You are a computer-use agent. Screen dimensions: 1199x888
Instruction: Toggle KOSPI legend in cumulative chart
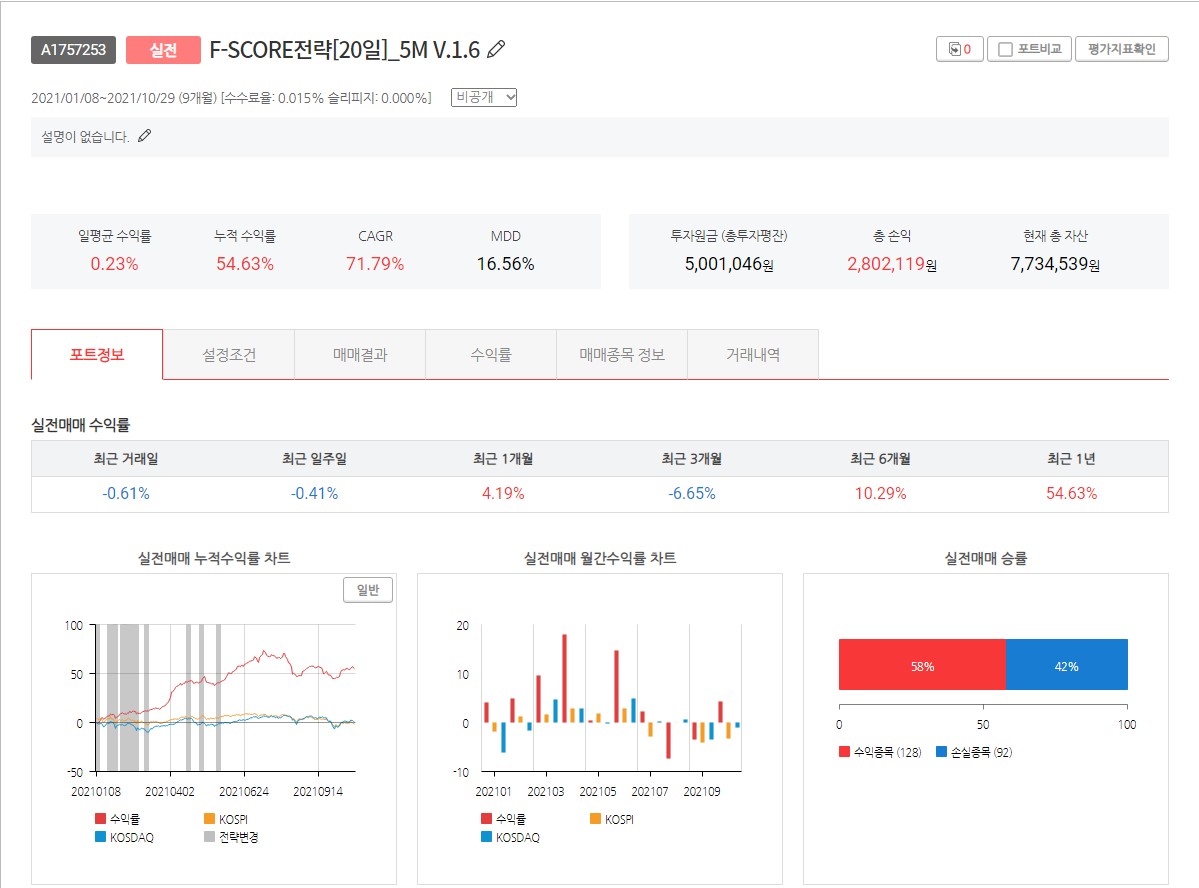click(x=226, y=818)
